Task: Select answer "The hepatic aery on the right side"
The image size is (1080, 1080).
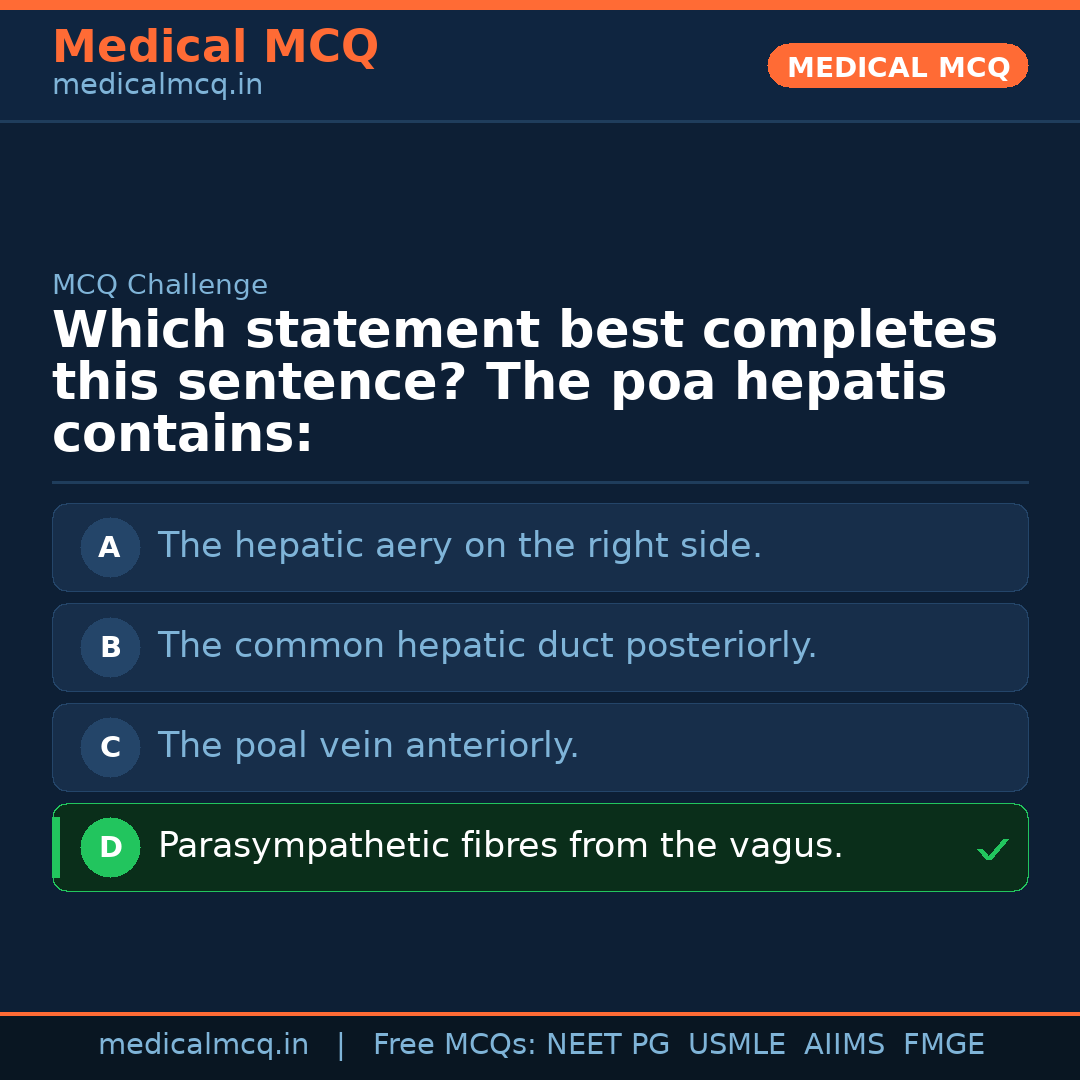Action: click(460, 546)
